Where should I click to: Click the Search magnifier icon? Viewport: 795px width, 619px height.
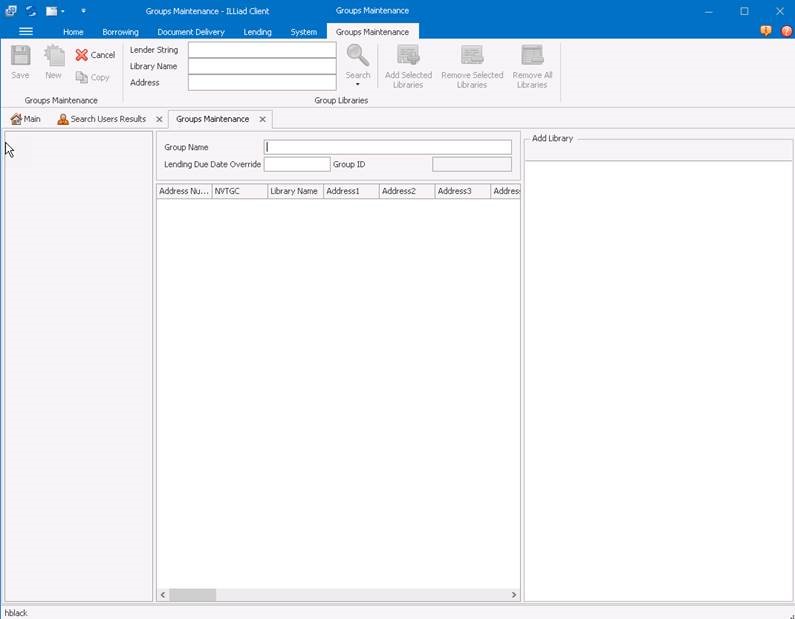(x=357, y=56)
